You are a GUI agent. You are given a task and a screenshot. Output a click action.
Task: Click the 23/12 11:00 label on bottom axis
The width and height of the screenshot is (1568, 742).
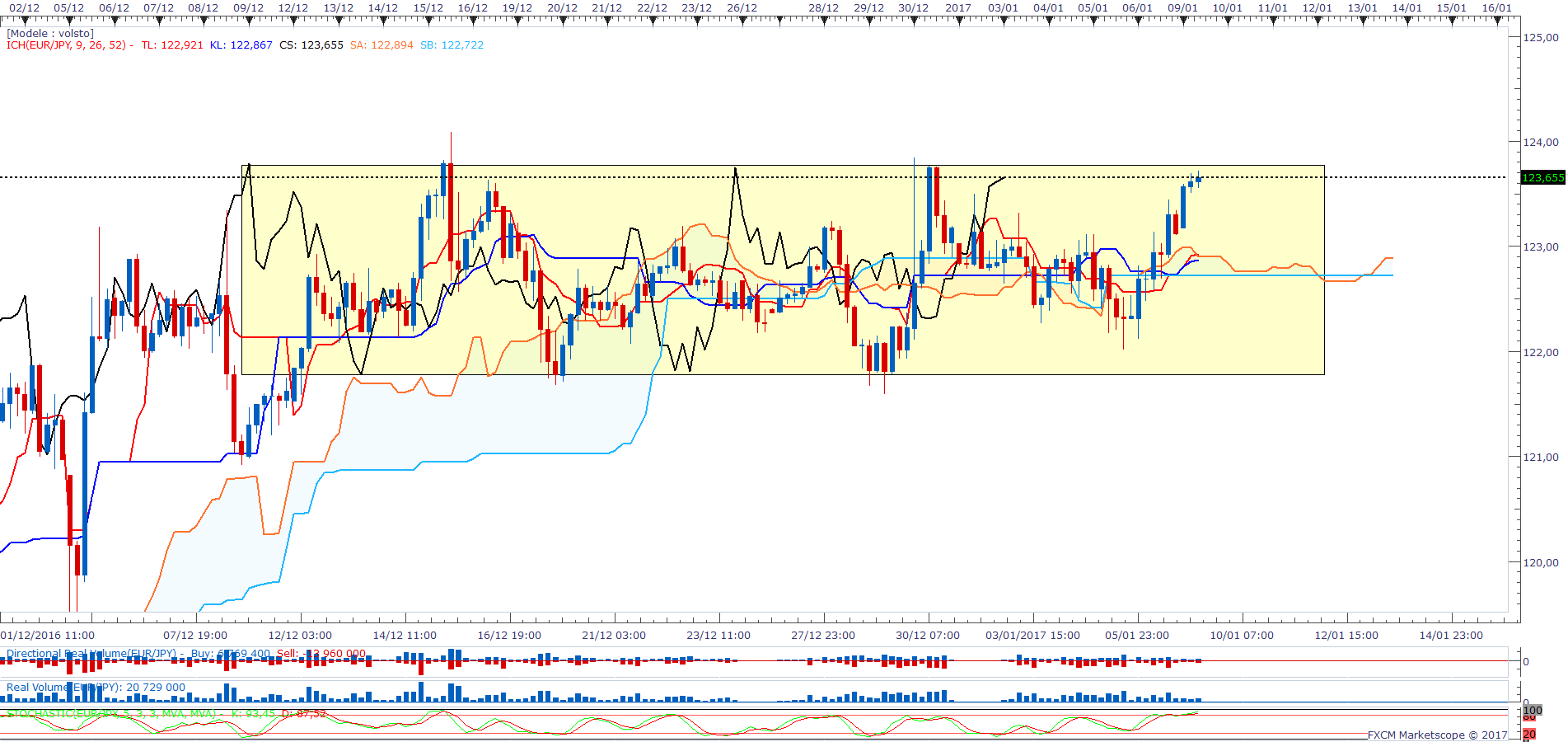click(718, 636)
